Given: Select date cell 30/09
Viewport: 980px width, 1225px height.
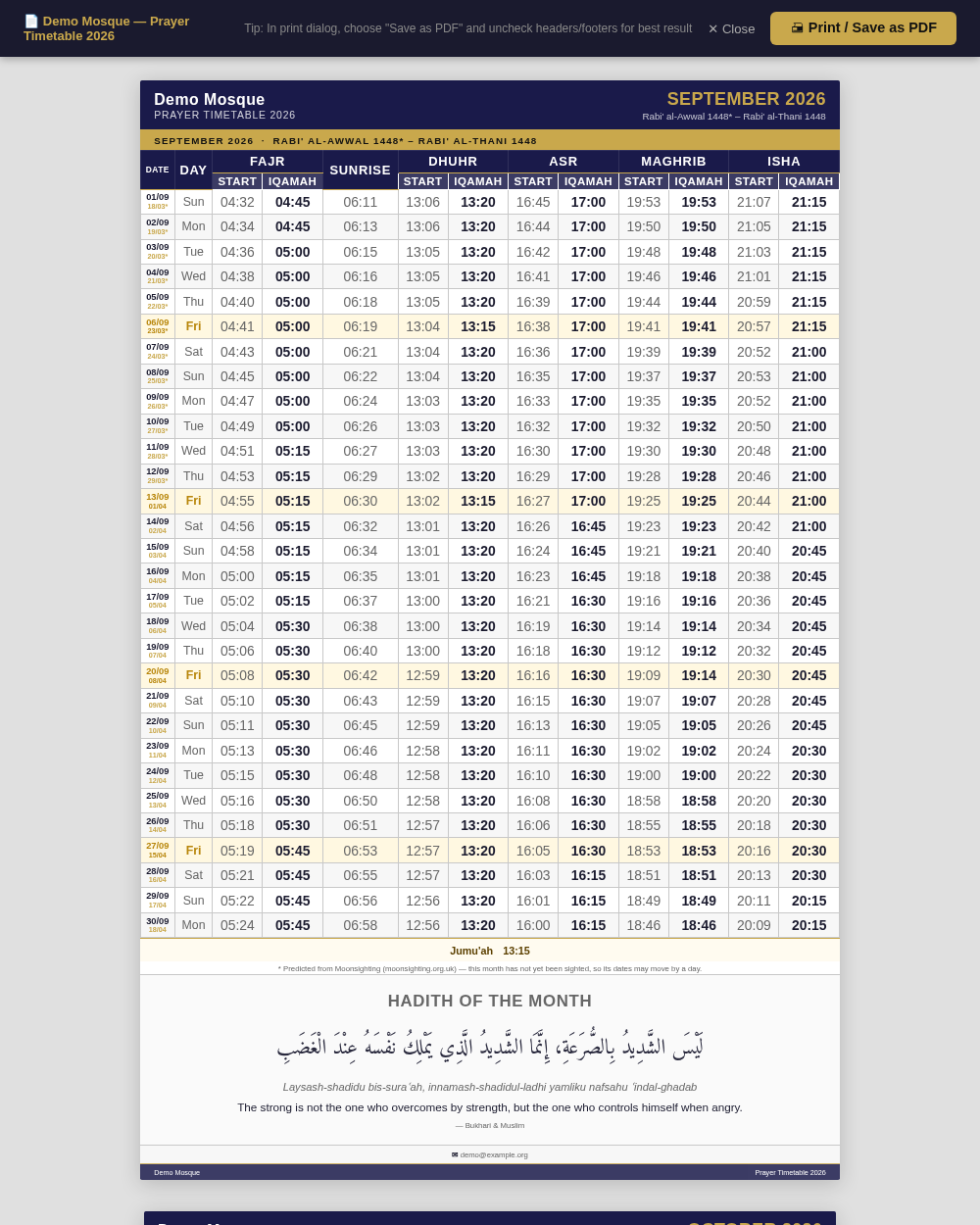Looking at the screenshot, I should coord(158,925).
